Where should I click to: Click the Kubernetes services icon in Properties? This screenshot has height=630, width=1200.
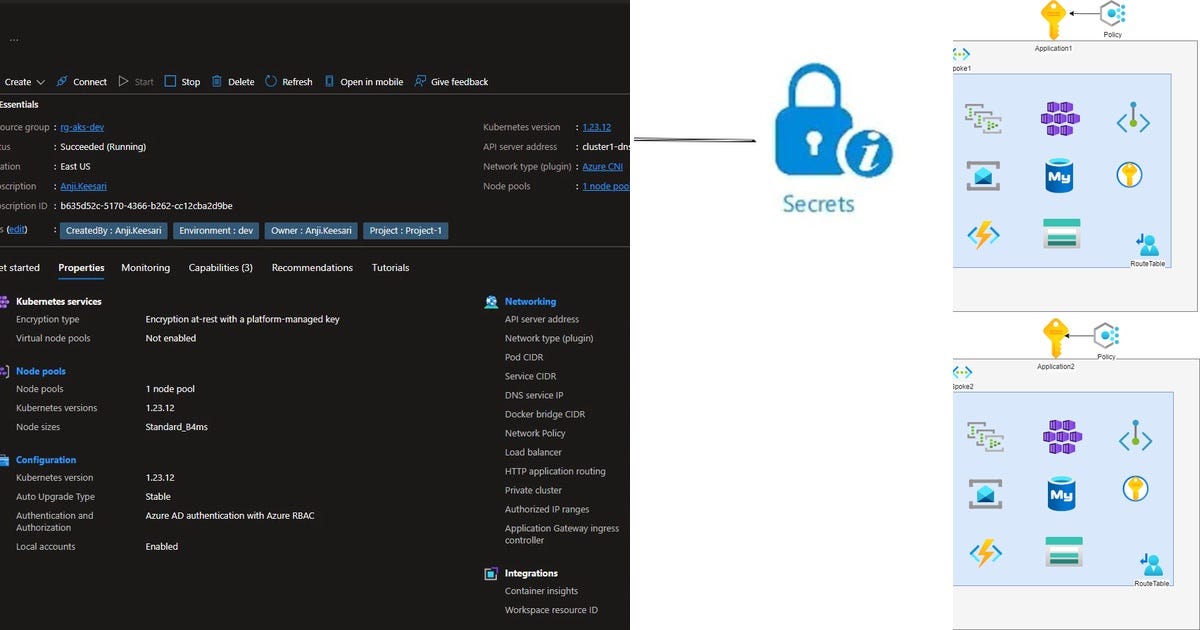click(x=7, y=301)
